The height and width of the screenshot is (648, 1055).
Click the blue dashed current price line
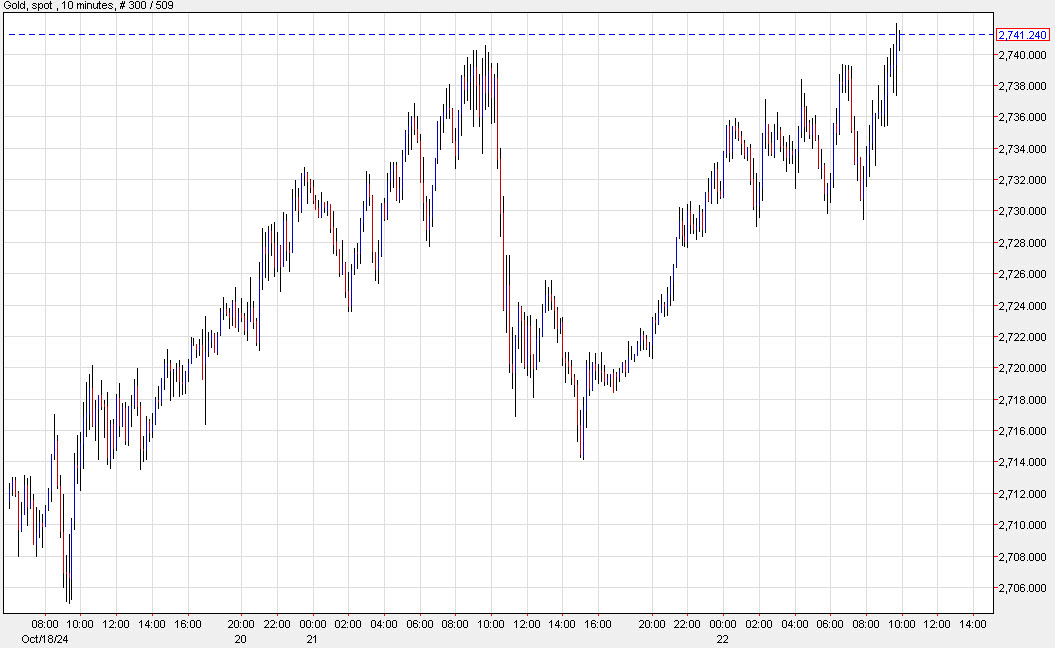[501, 34]
